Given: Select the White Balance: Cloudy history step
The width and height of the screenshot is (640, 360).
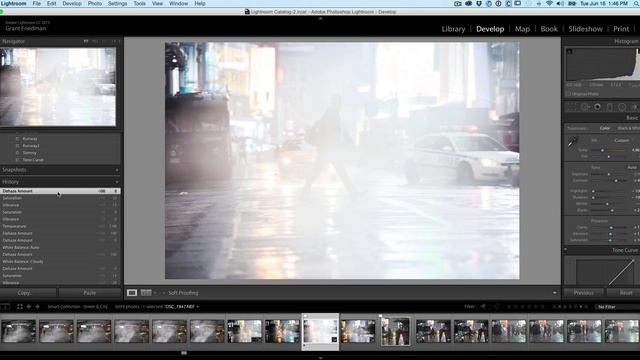Looking at the screenshot, I should [x=60, y=262].
